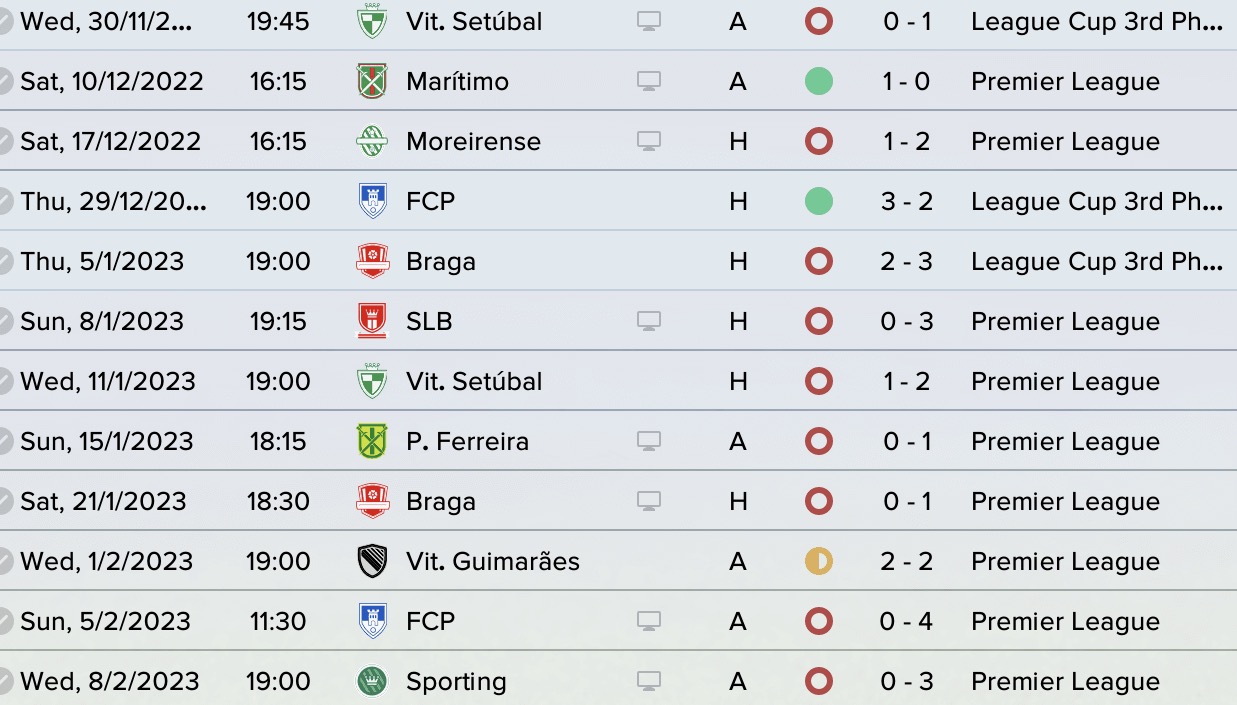The width and height of the screenshot is (1237, 705).
Task: Open Braga team name on 21/1/2023 row
Action: point(441,501)
